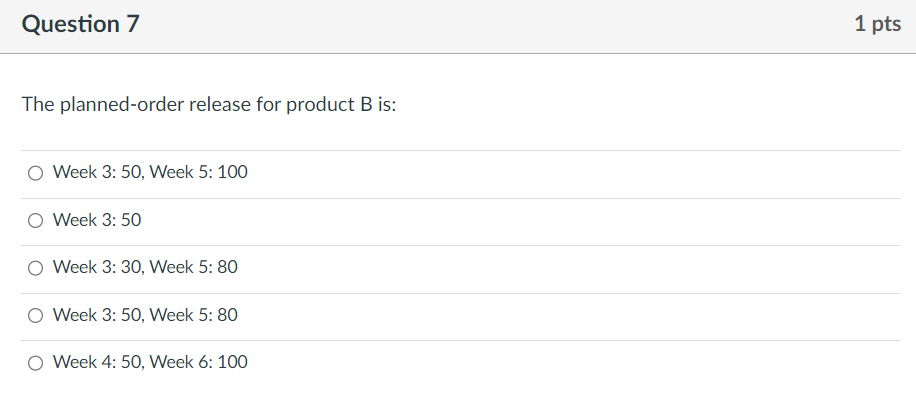Click the "Week 3: 30, Week 5: 80" answer label

click(145, 268)
